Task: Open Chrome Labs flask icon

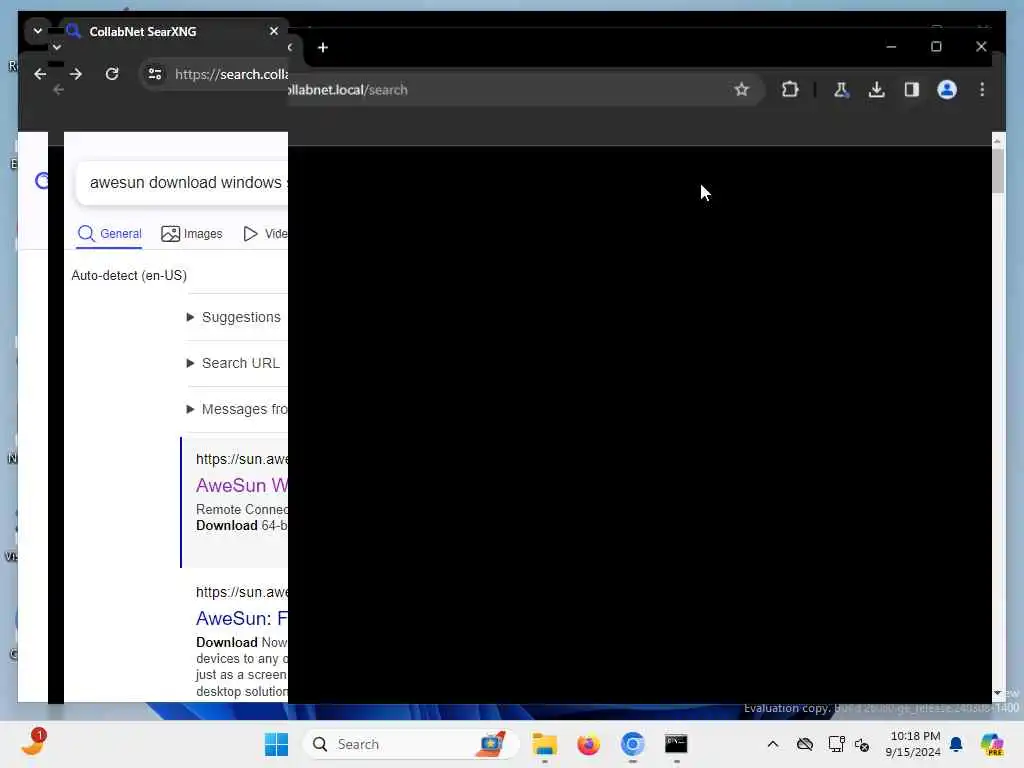Action: click(x=841, y=89)
